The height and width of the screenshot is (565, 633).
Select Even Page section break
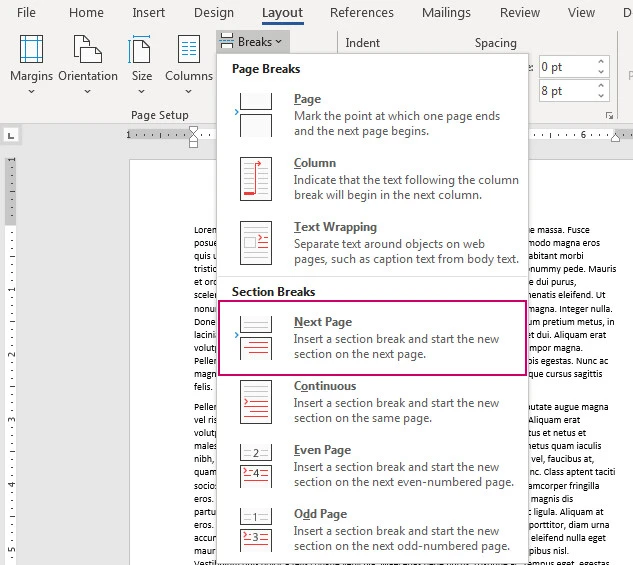(x=372, y=466)
